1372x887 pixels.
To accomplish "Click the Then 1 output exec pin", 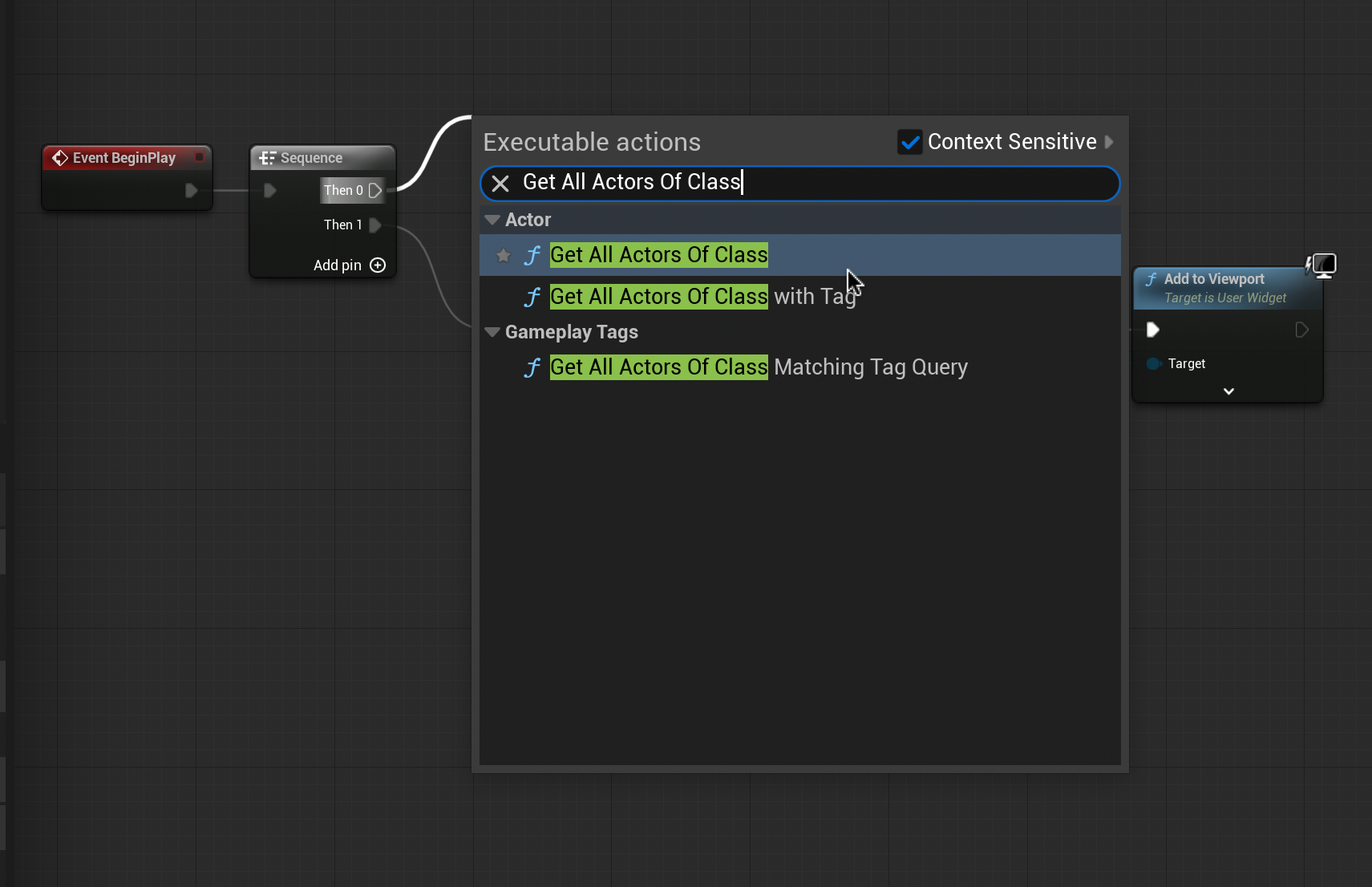I will point(374,225).
